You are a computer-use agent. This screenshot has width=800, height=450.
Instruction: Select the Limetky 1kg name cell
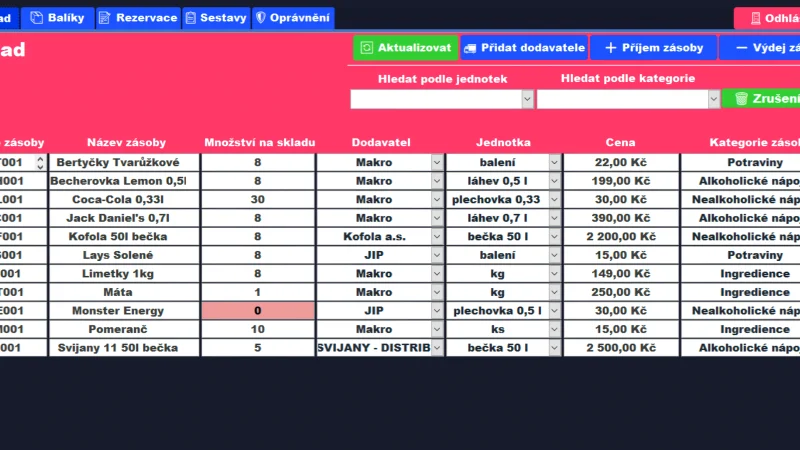(x=124, y=274)
